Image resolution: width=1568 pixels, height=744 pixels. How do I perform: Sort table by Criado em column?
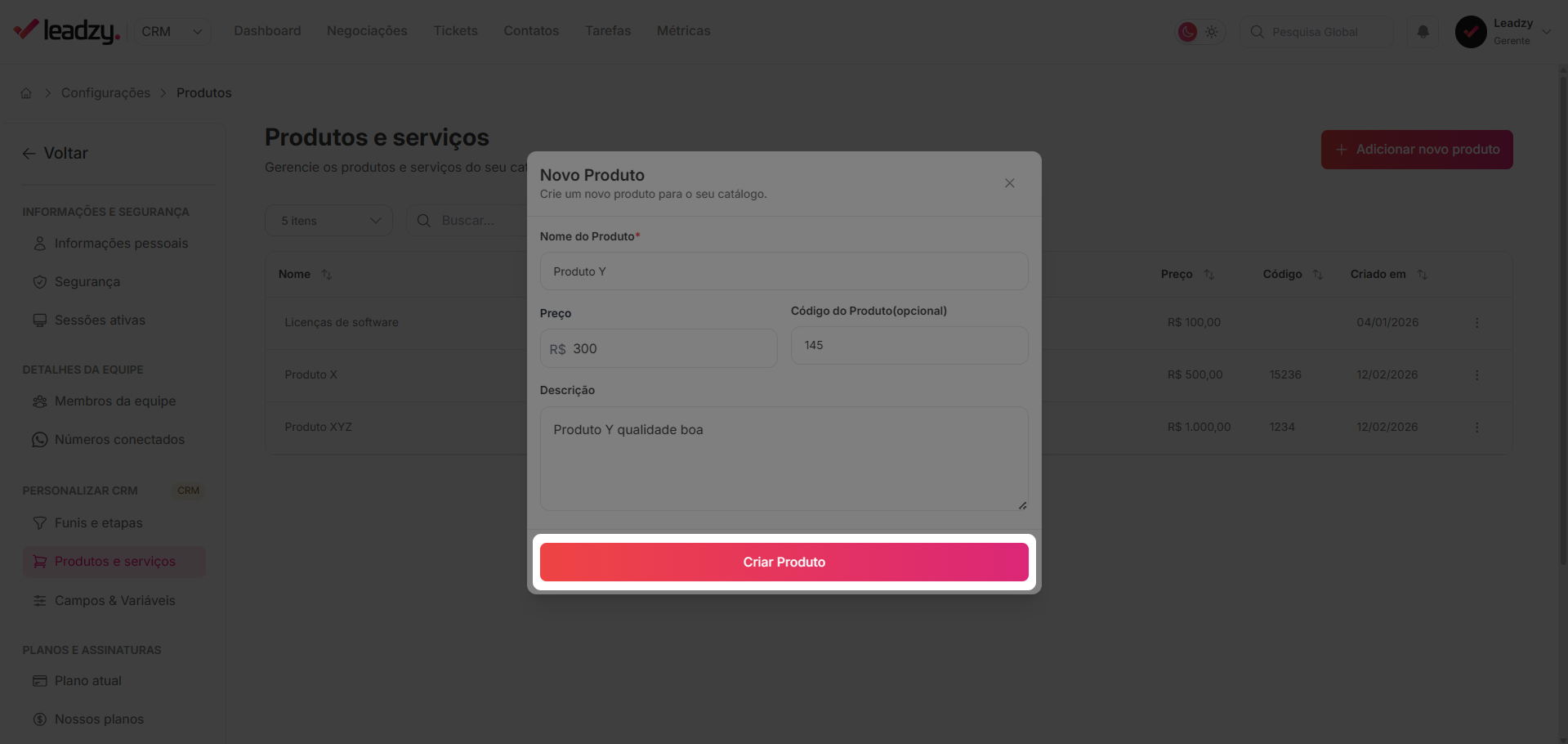click(1422, 275)
